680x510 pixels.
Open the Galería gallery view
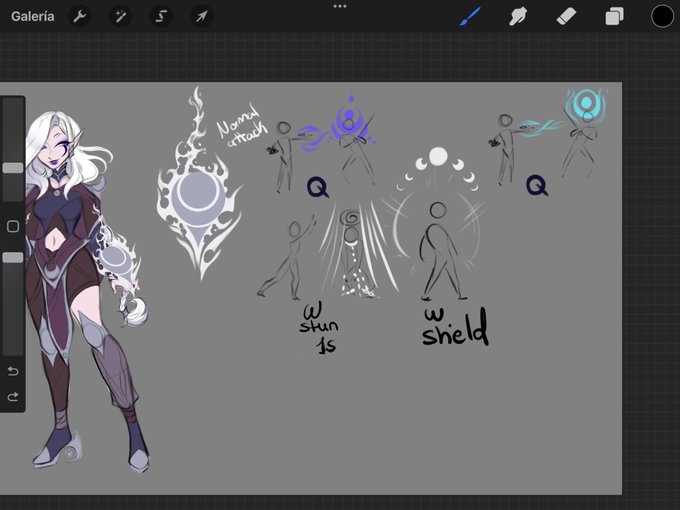coord(33,16)
